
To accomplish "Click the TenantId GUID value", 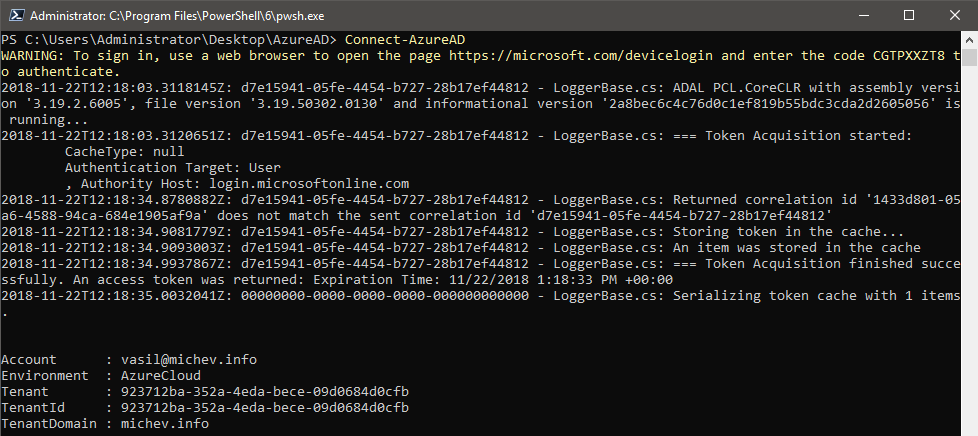I will click(265, 408).
